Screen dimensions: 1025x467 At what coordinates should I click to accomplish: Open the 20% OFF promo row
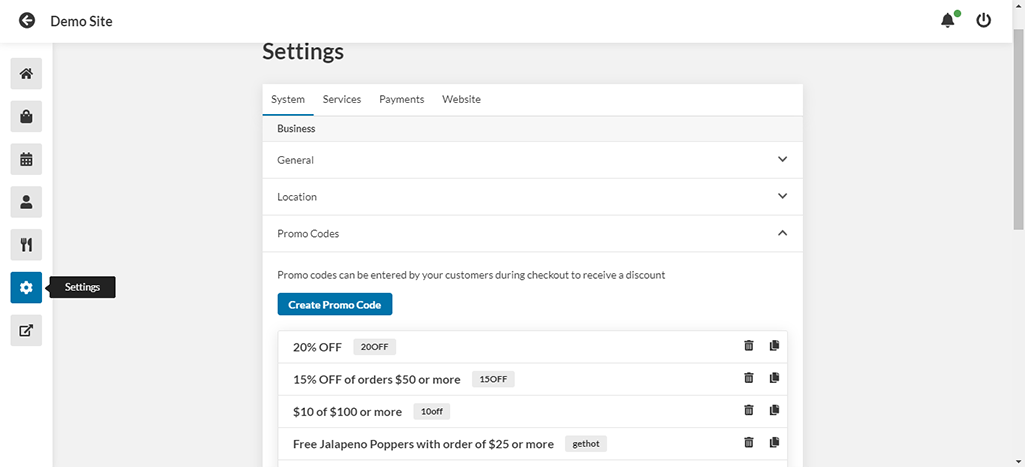[x=533, y=347]
